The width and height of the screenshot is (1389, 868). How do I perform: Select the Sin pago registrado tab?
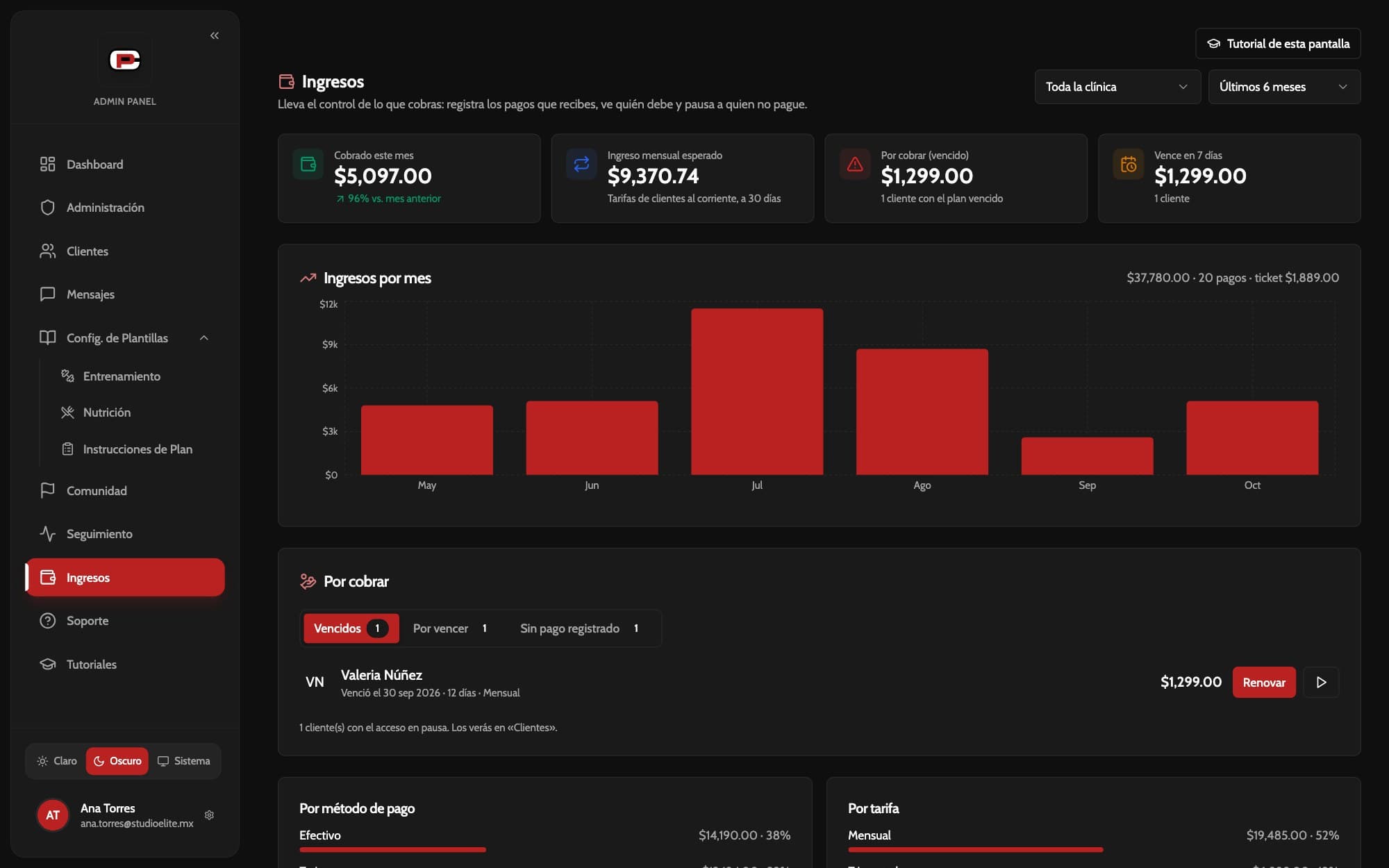coord(579,628)
